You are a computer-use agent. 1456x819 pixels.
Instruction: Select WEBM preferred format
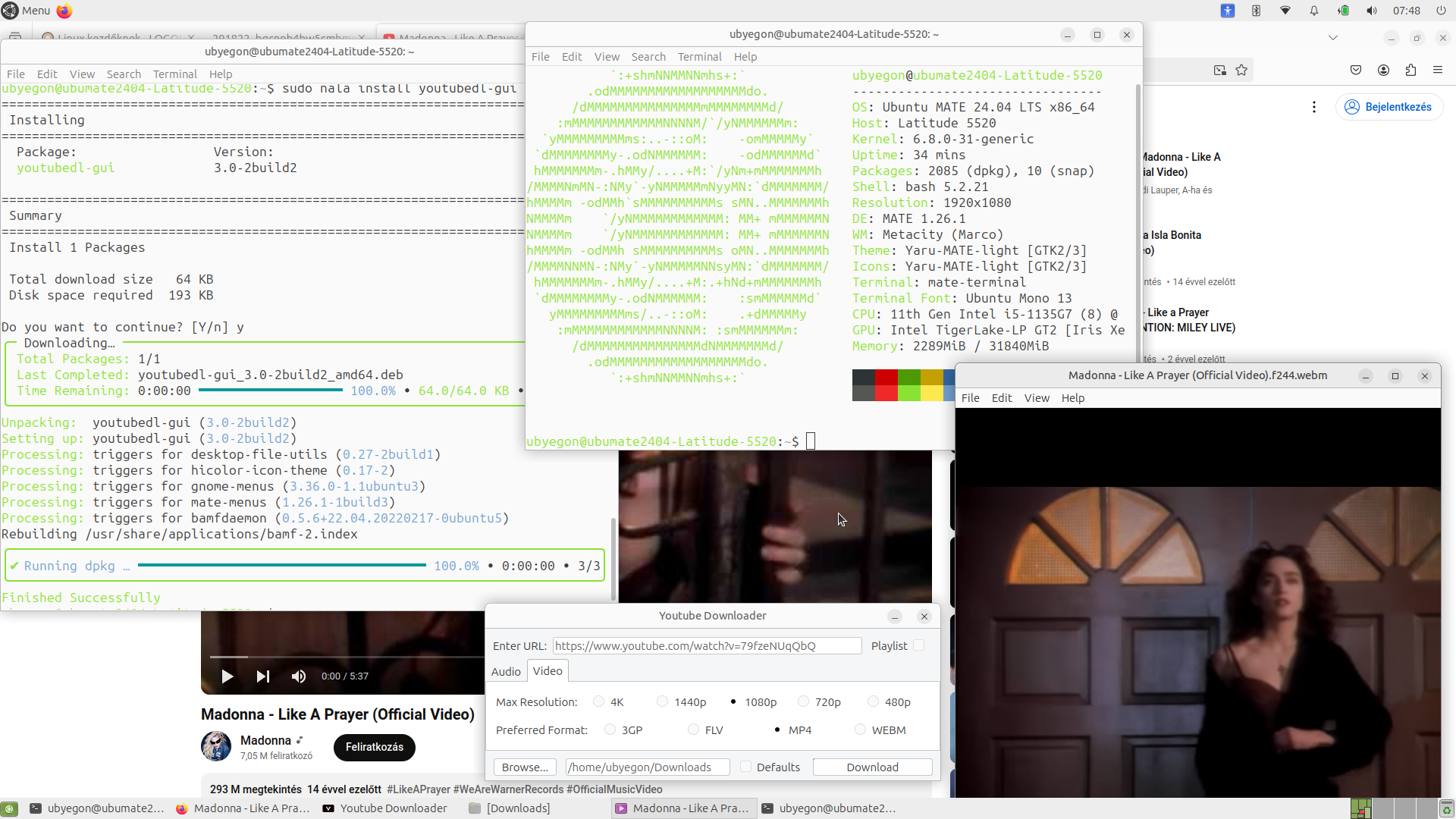(861, 730)
